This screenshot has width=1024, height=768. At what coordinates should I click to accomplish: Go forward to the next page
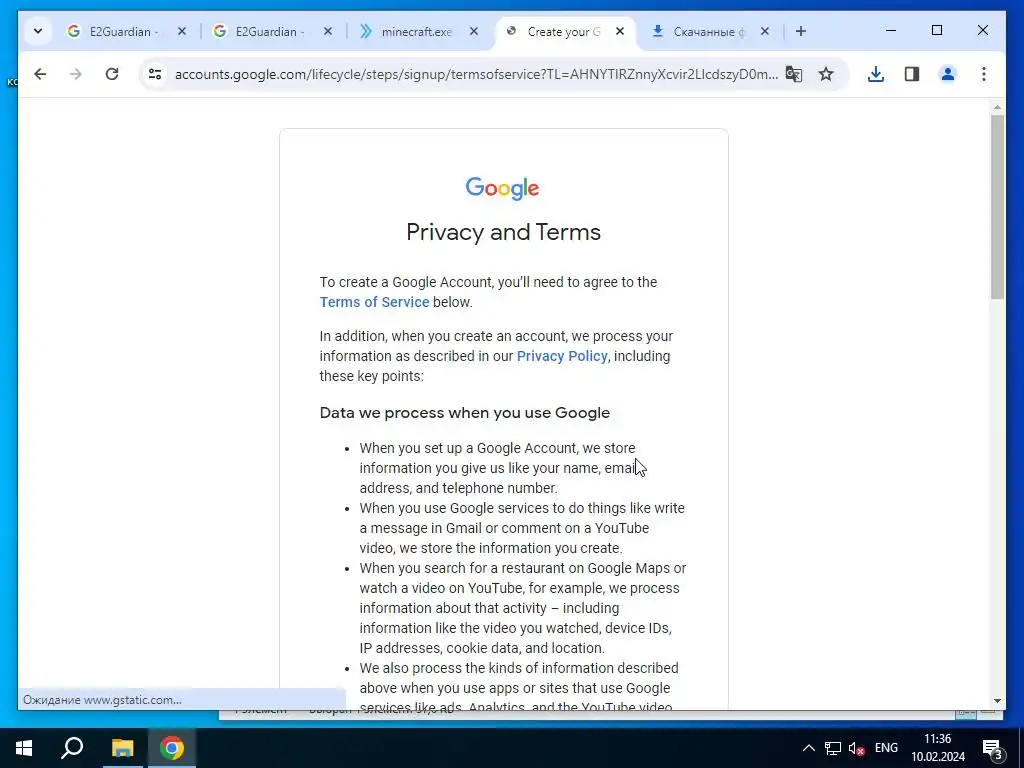click(76, 74)
